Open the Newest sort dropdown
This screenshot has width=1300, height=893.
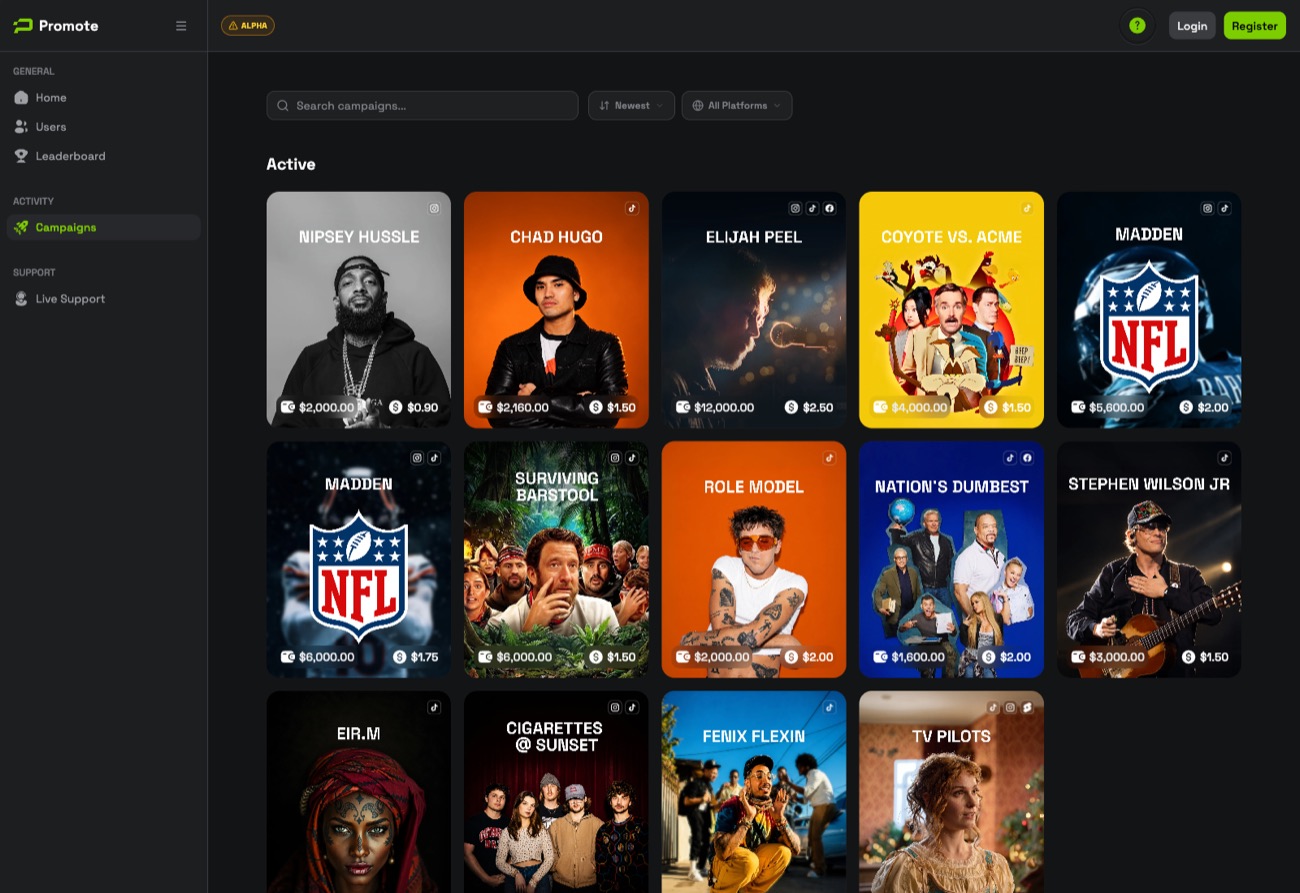(631, 106)
